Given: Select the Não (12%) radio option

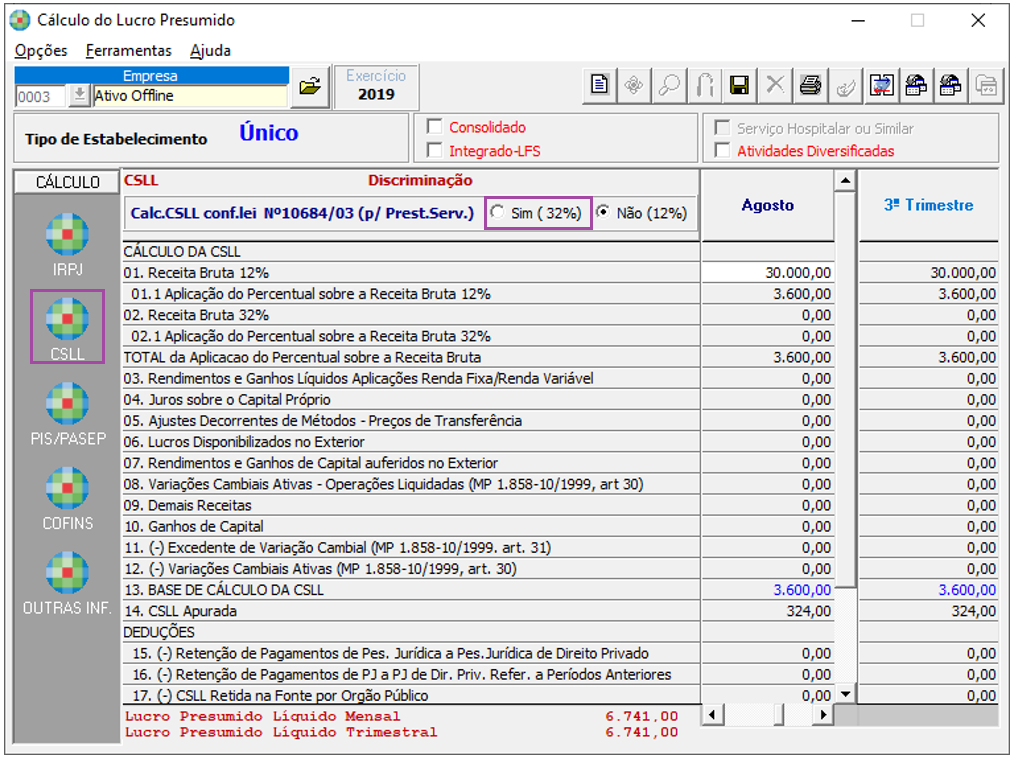Looking at the screenshot, I should [603, 212].
